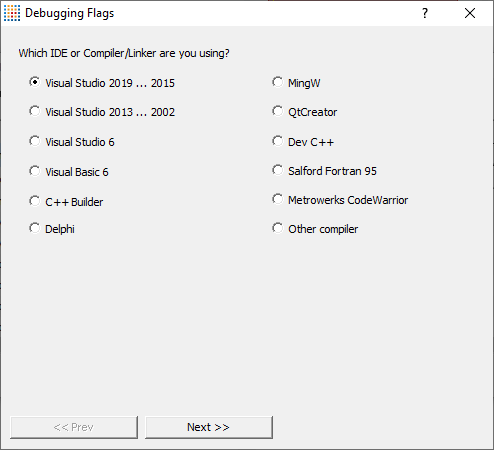Open help with the question mark button
The height and width of the screenshot is (450, 494).
425,13
